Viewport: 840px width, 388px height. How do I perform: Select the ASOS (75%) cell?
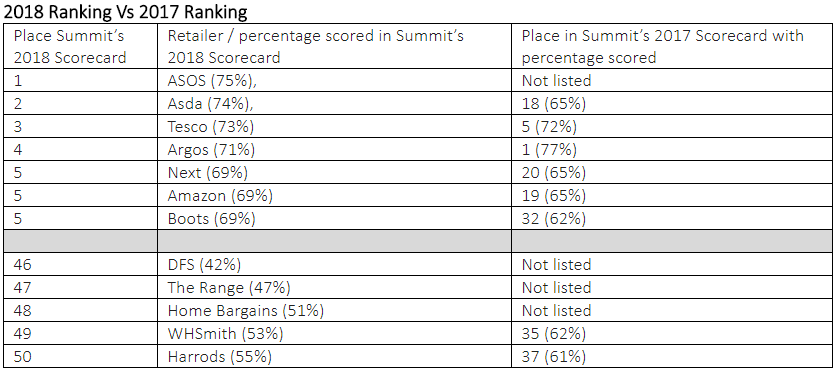pos(334,80)
